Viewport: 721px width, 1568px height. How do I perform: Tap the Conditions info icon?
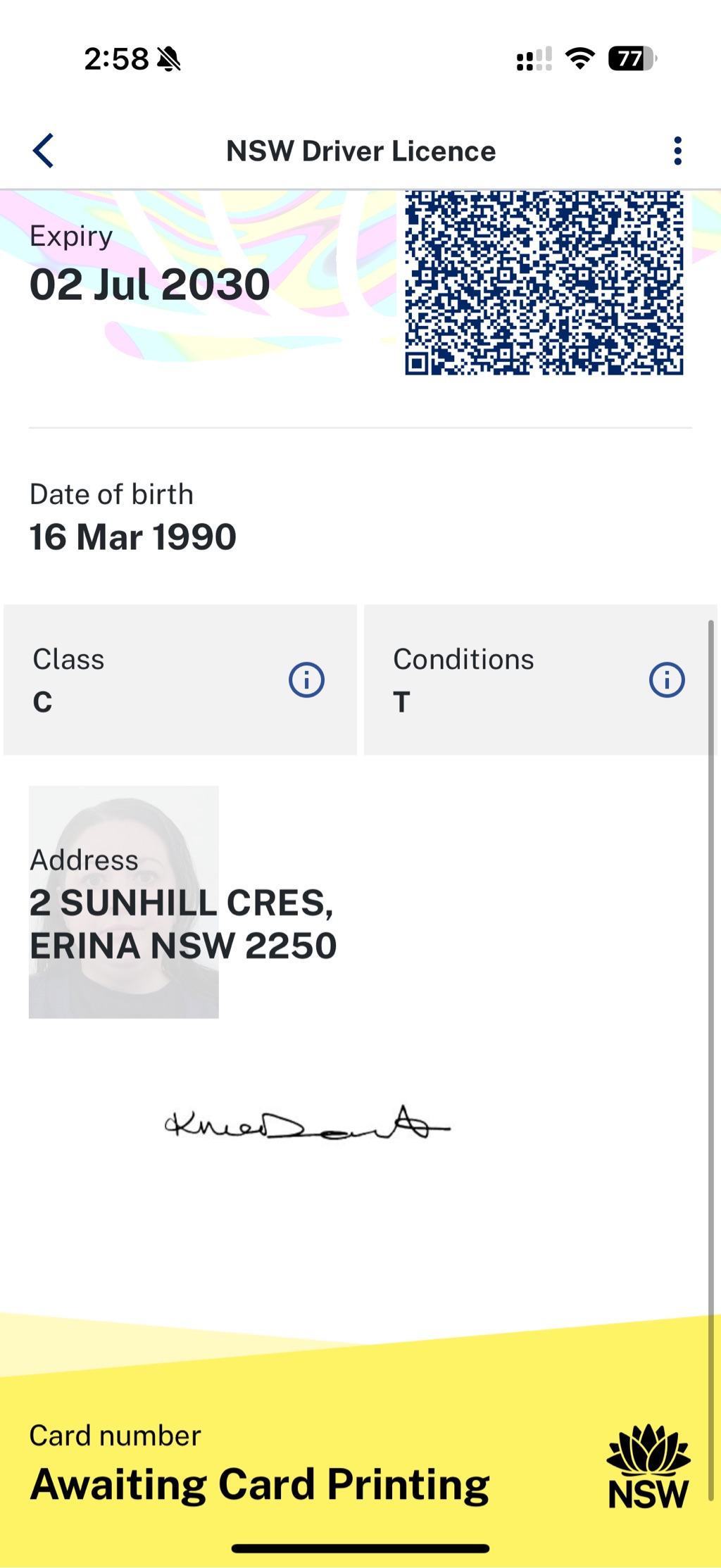pos(666,680)
